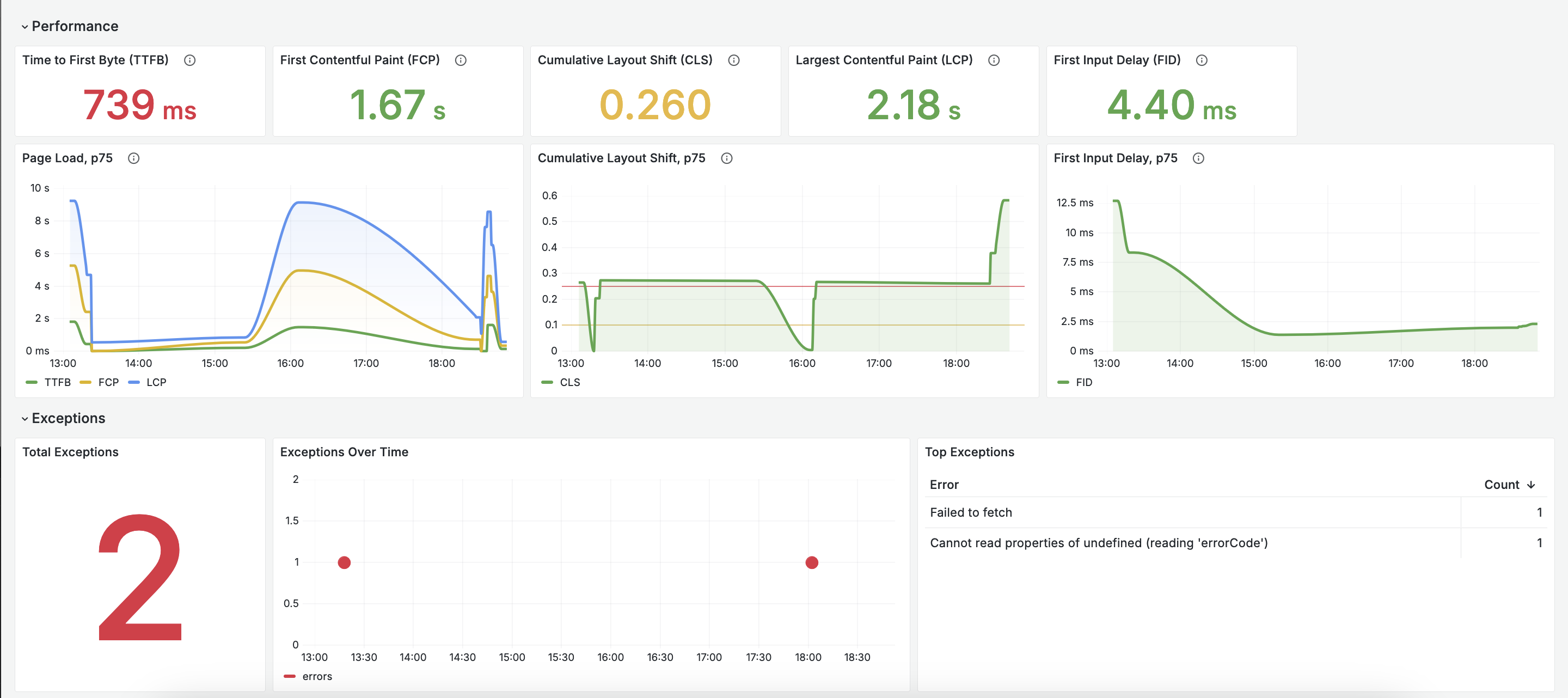Open the Page Load, p75 info icon

pos(133,157)
